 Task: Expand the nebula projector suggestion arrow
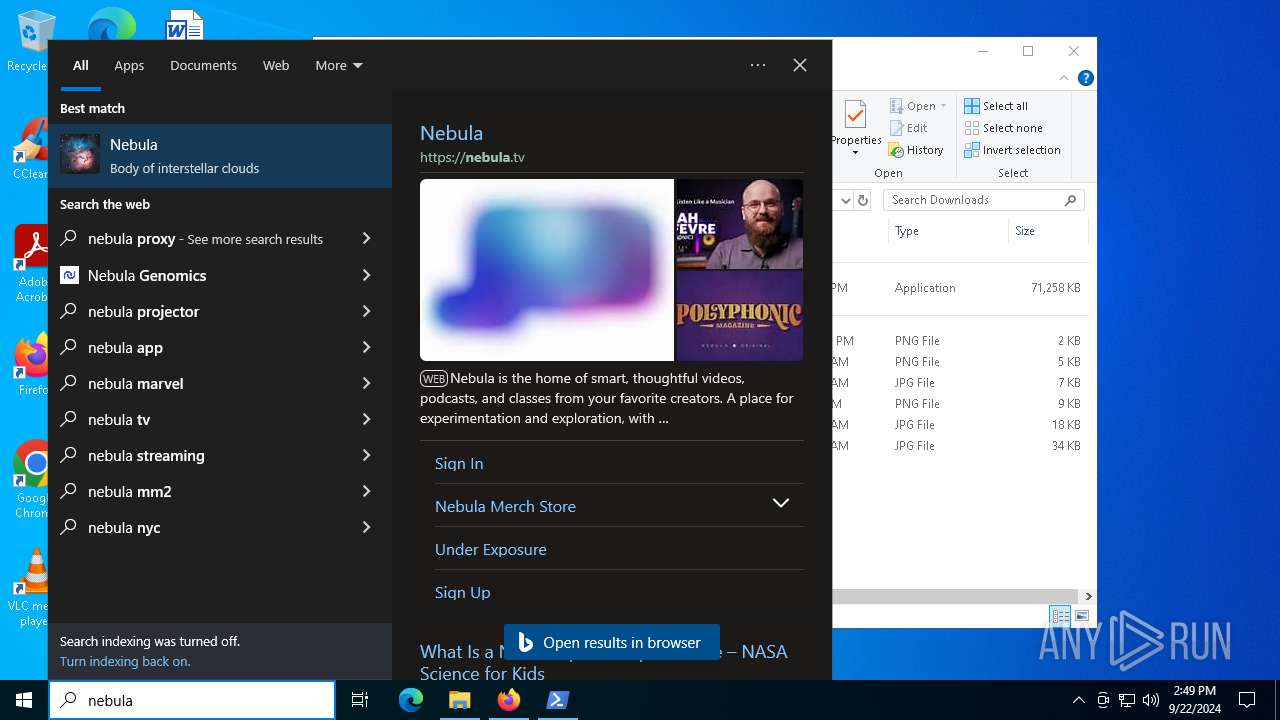366,311
